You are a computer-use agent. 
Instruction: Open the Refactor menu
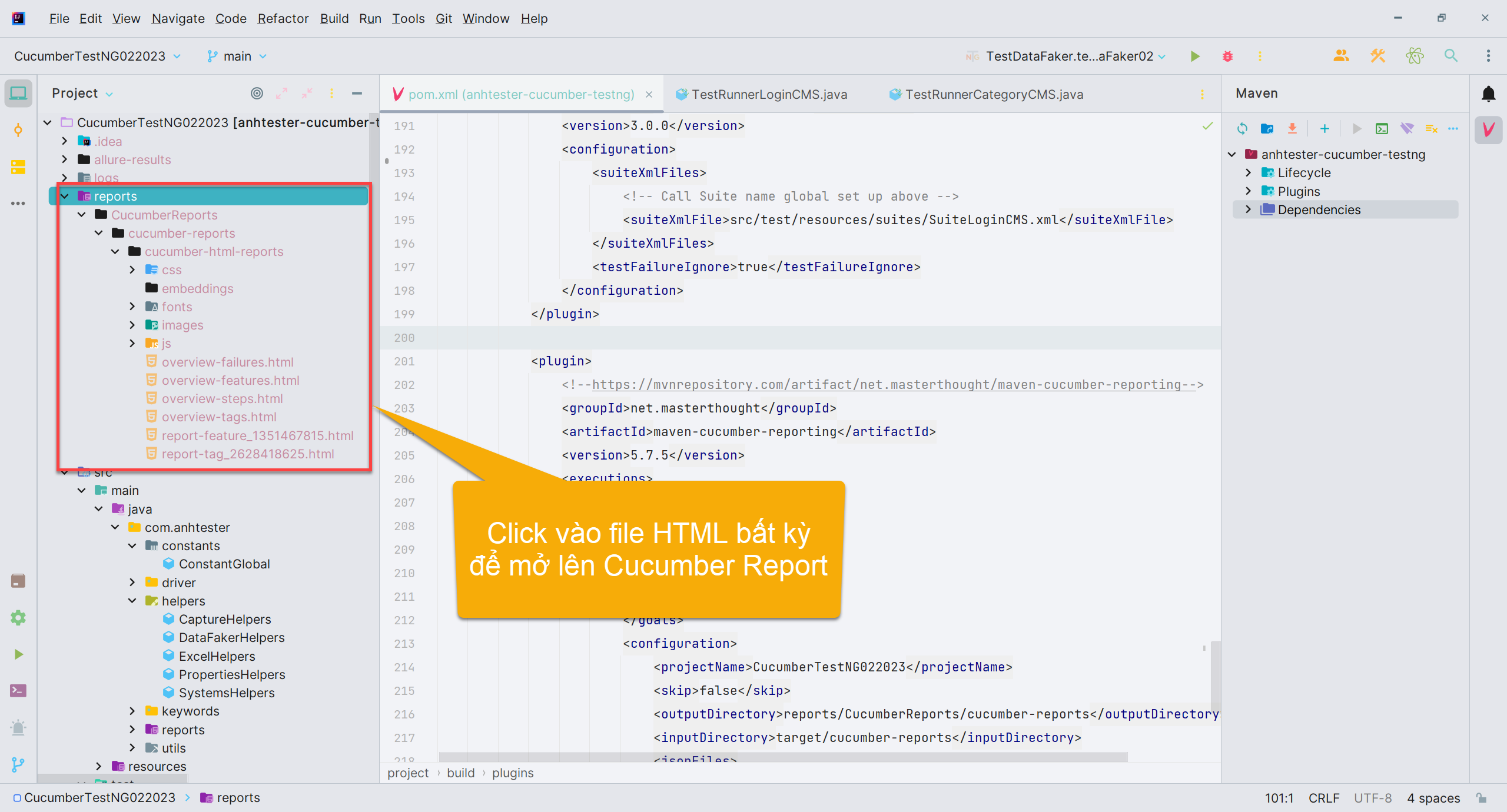pyautogui.click(x=283, y=18)
